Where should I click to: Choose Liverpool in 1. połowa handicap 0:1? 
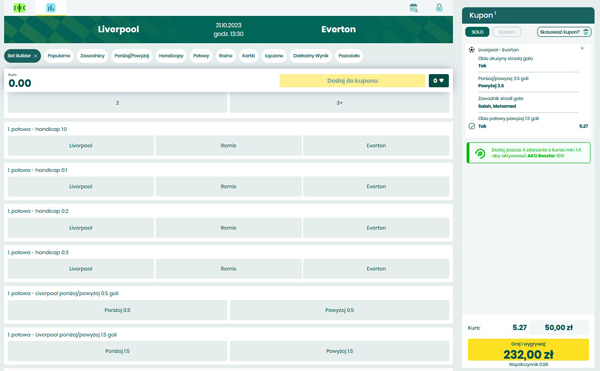click(81, 187)
